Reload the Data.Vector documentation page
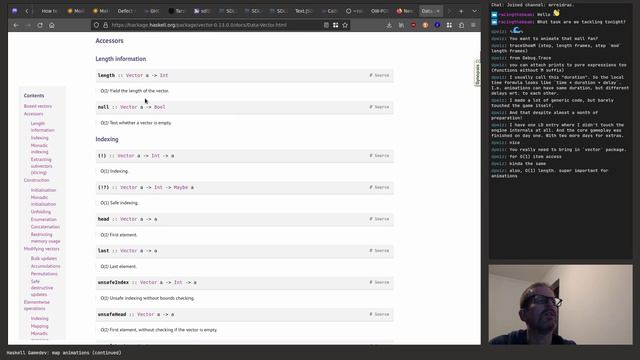 [x=40, y=25]
